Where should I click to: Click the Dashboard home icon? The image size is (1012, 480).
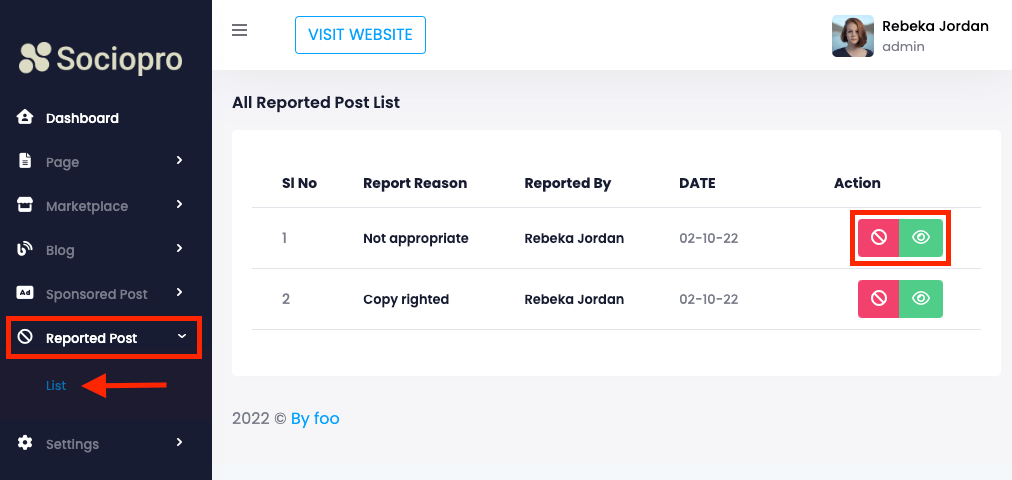click(x=26, y=117)
